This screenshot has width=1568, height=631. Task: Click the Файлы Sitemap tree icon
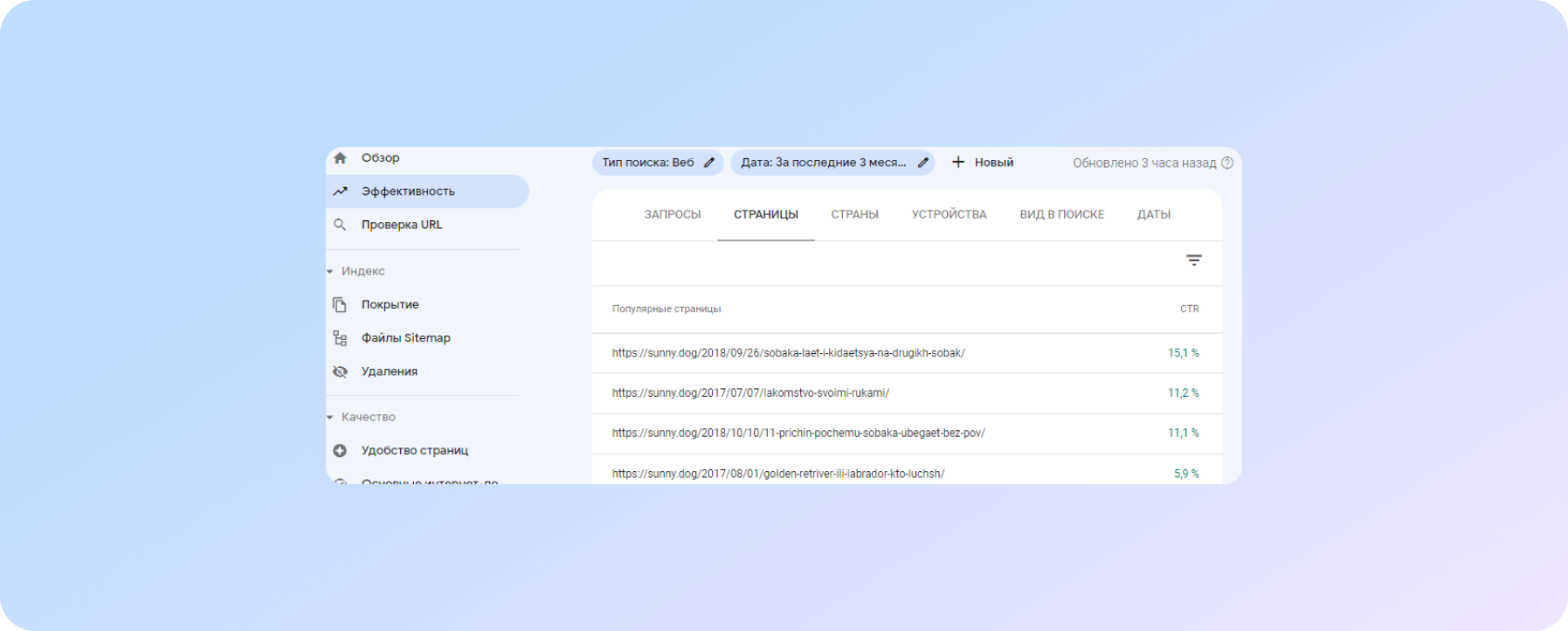point(340,338)
